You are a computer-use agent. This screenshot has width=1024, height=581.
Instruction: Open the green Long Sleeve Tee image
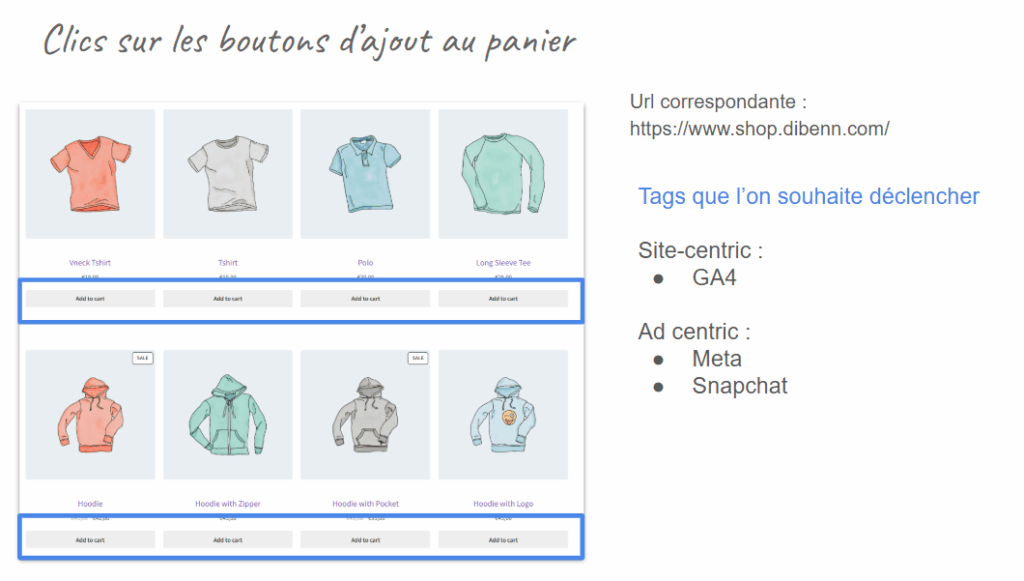click(x=504, y=174)
